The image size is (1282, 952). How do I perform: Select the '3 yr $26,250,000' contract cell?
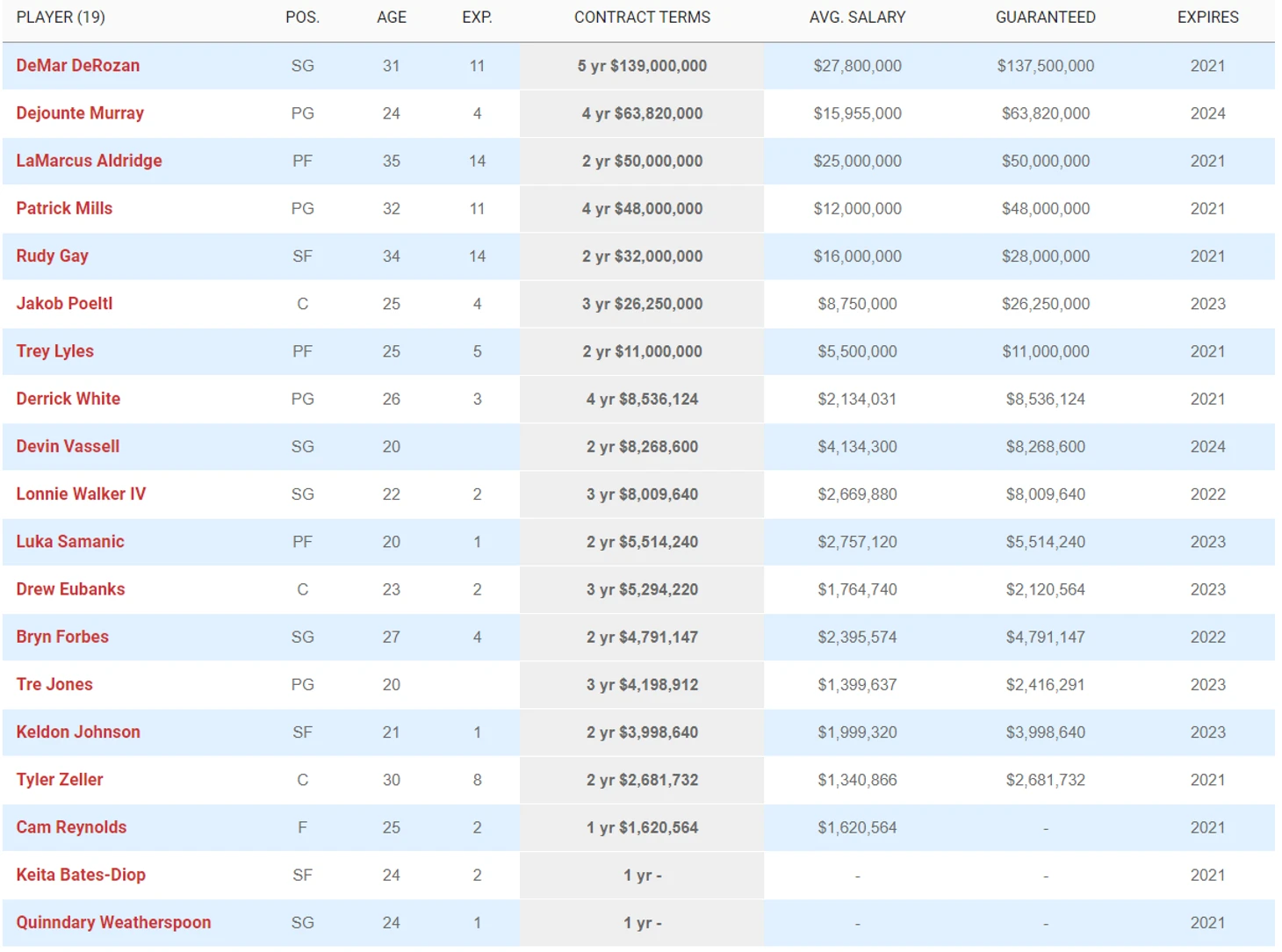click(x=642, y=303)
